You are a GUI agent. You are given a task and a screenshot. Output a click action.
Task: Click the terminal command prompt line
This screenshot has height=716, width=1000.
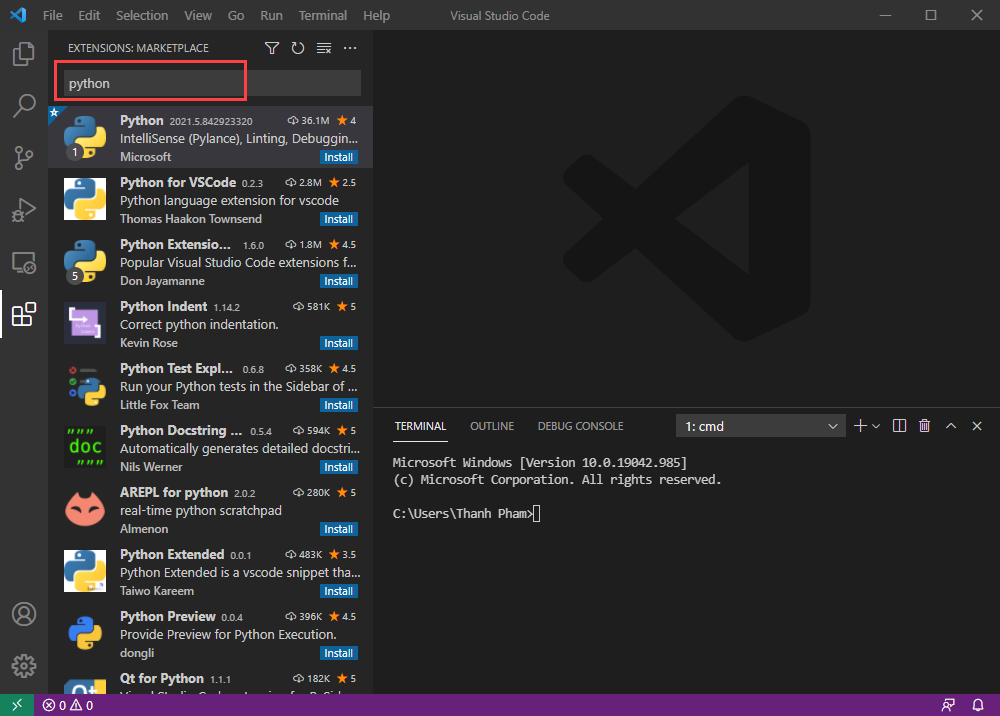[x=467, y=513]
